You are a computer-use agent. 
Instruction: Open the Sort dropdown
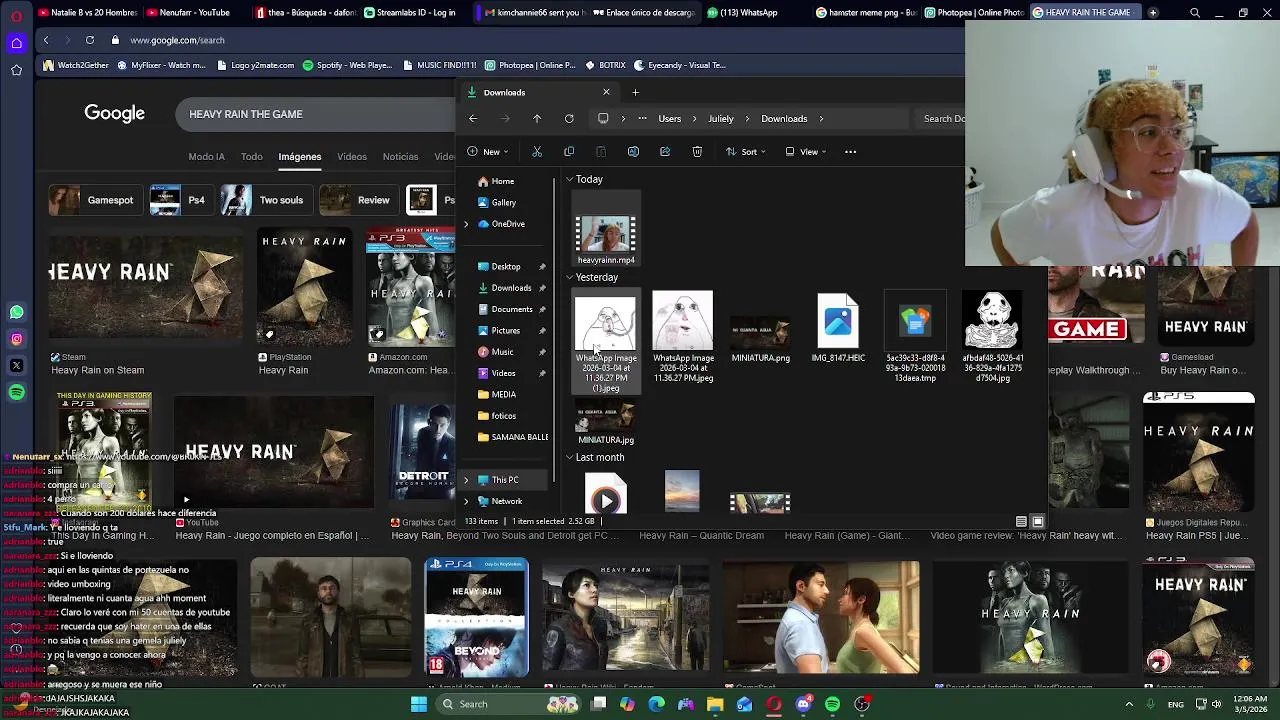point(746,152)
